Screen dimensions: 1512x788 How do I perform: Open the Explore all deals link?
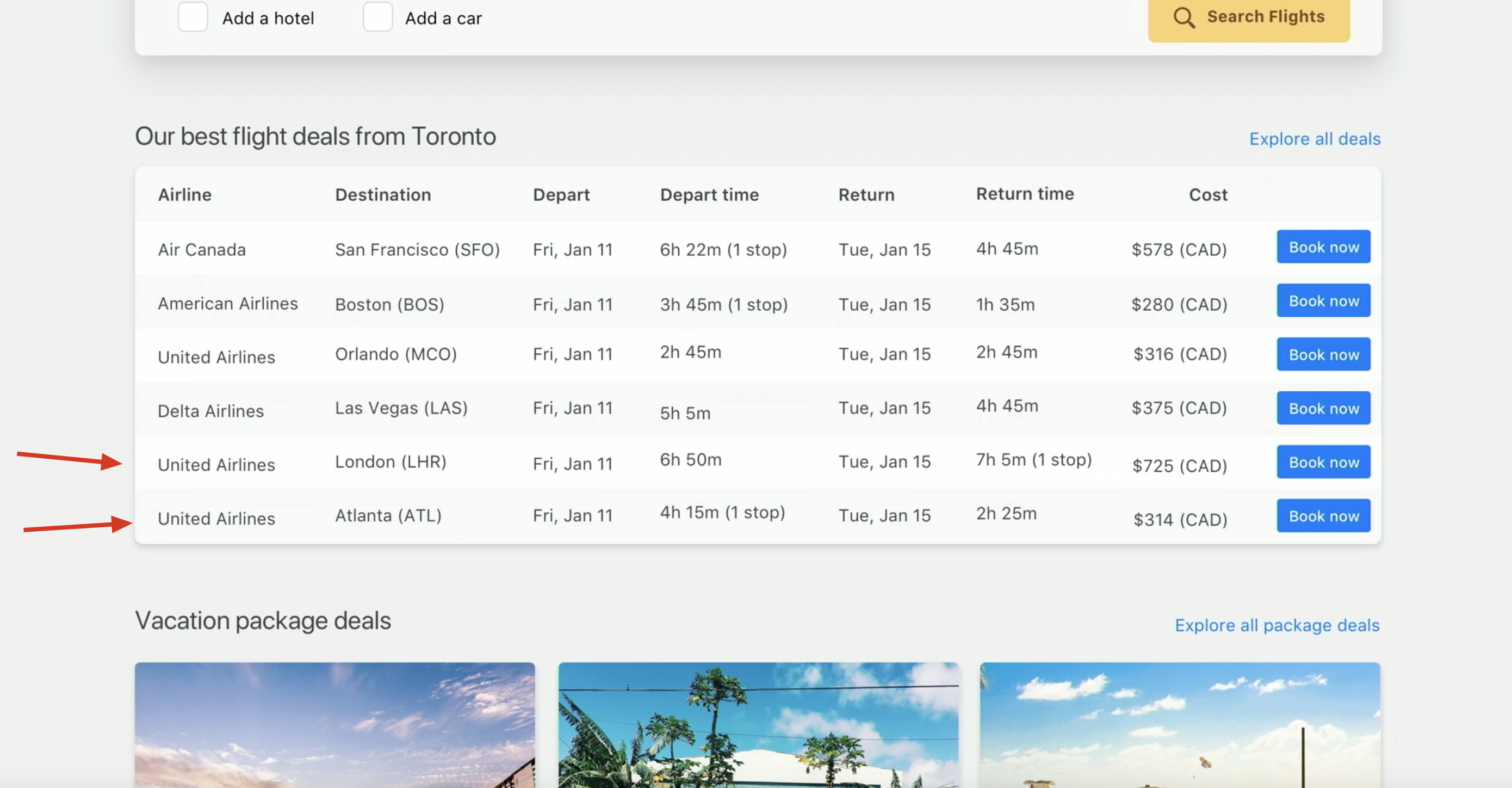point(1314,139)
